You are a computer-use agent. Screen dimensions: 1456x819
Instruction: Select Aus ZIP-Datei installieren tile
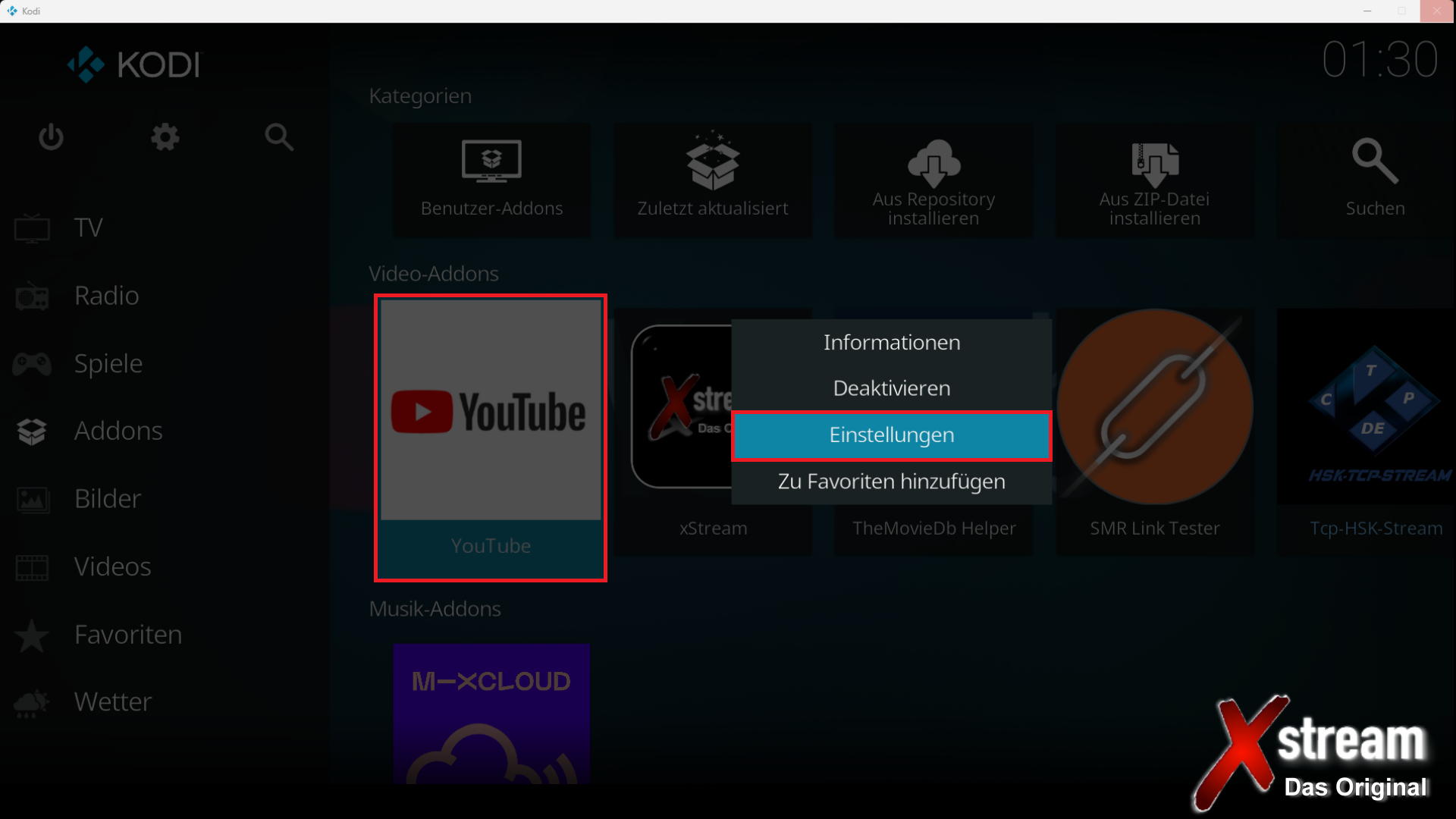[x=1154, y=180]
